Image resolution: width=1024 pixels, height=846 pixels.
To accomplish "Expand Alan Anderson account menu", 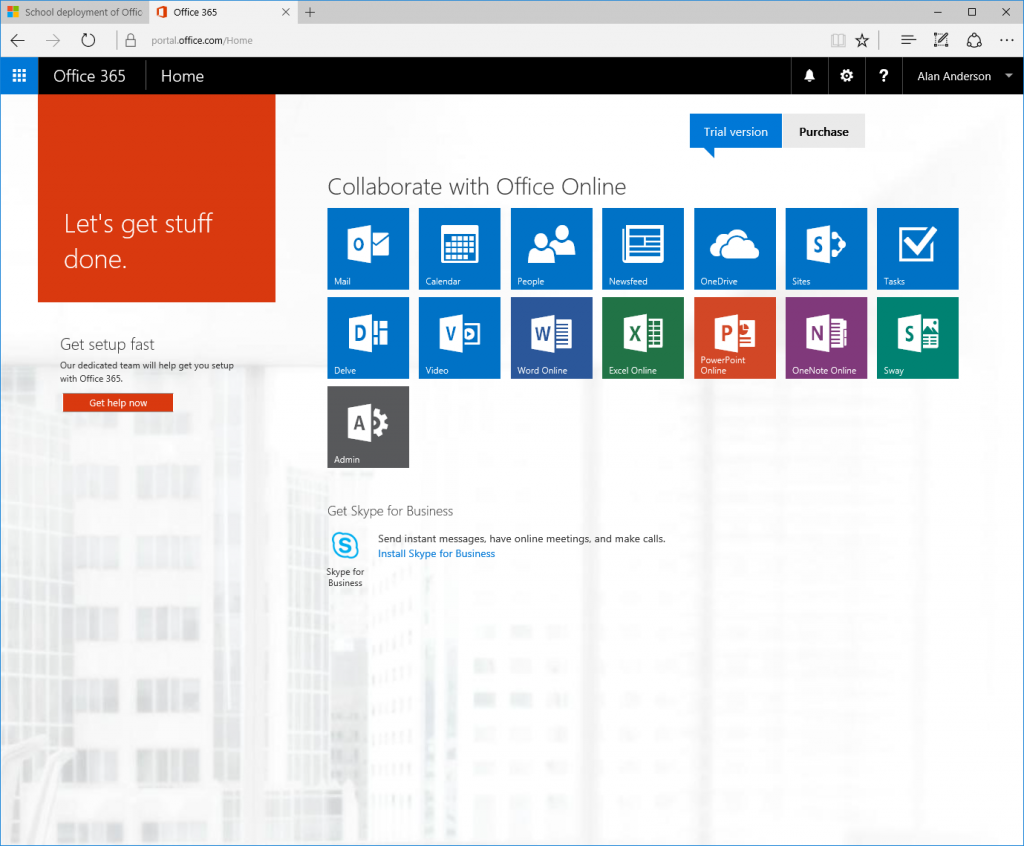I will pyautogui.click(x=963, y=76).
